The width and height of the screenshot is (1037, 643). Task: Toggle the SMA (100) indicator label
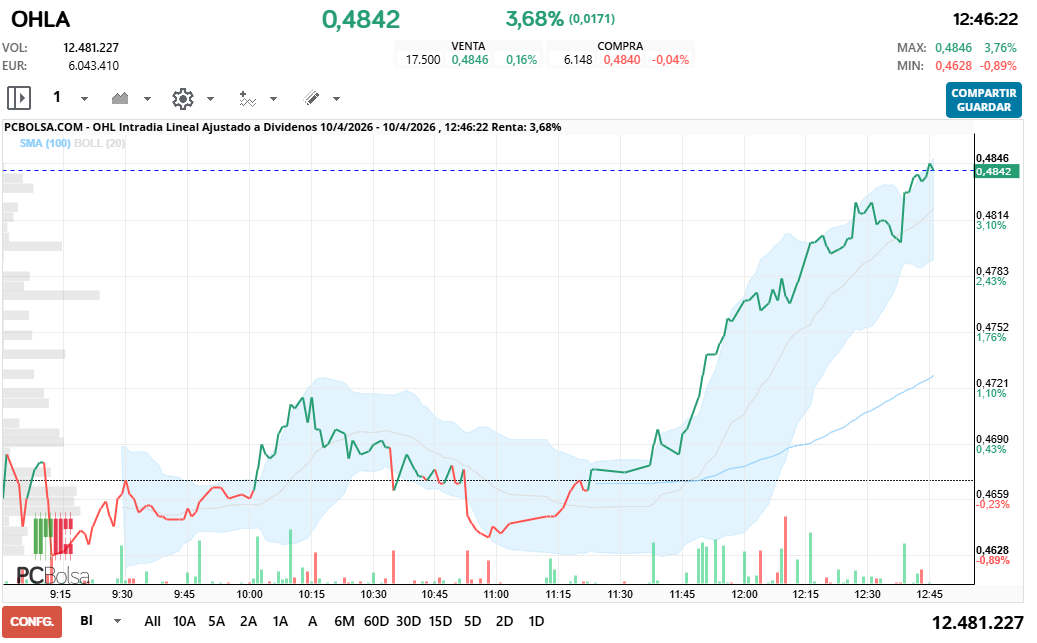tap(45, 143)
